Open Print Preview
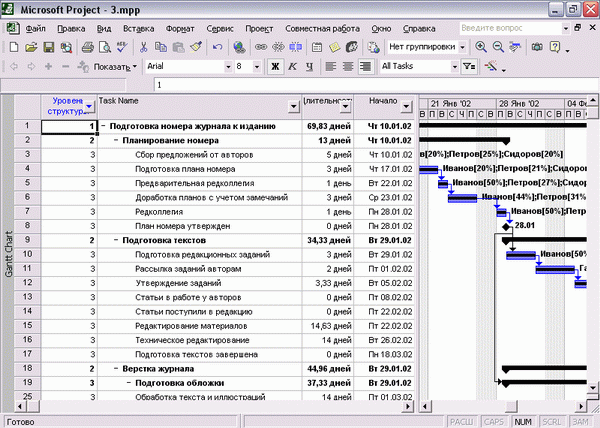This screenshot has height=428, width=600. click(105, 47)
